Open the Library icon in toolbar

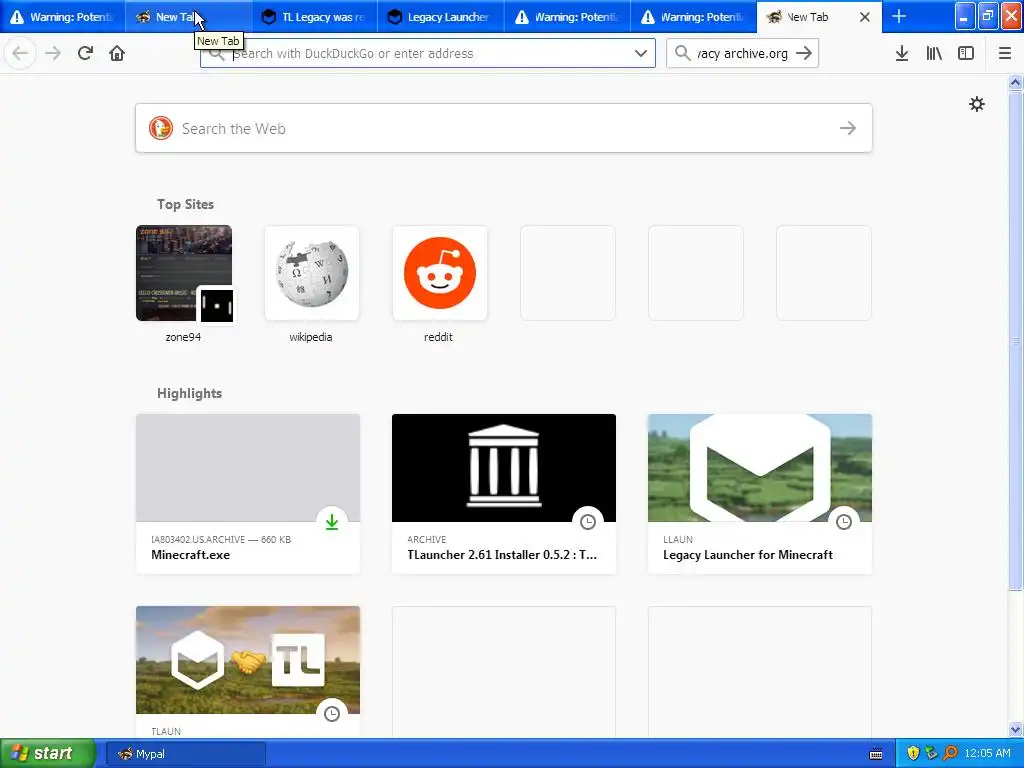(x=934, y=54)
